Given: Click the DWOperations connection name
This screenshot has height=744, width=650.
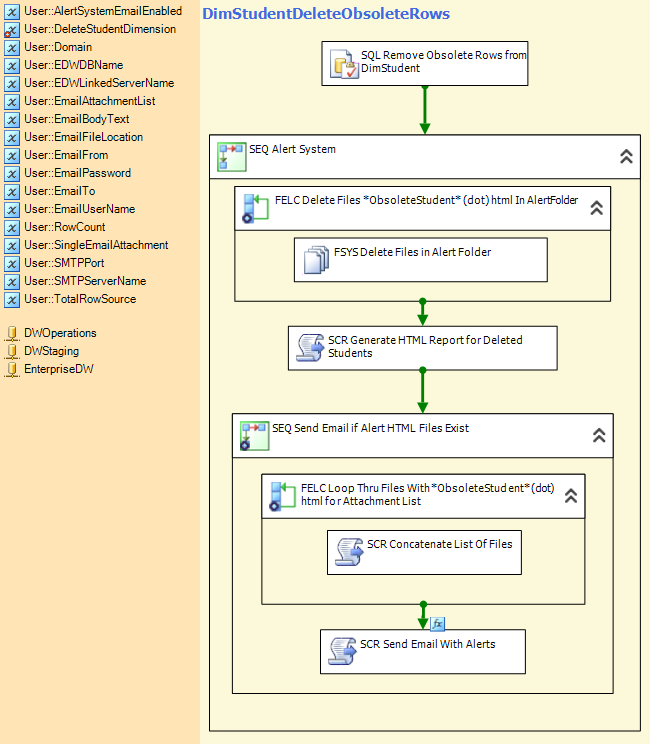Looking at the screenshot, I should pyautogui.click(x=60, y=334).
